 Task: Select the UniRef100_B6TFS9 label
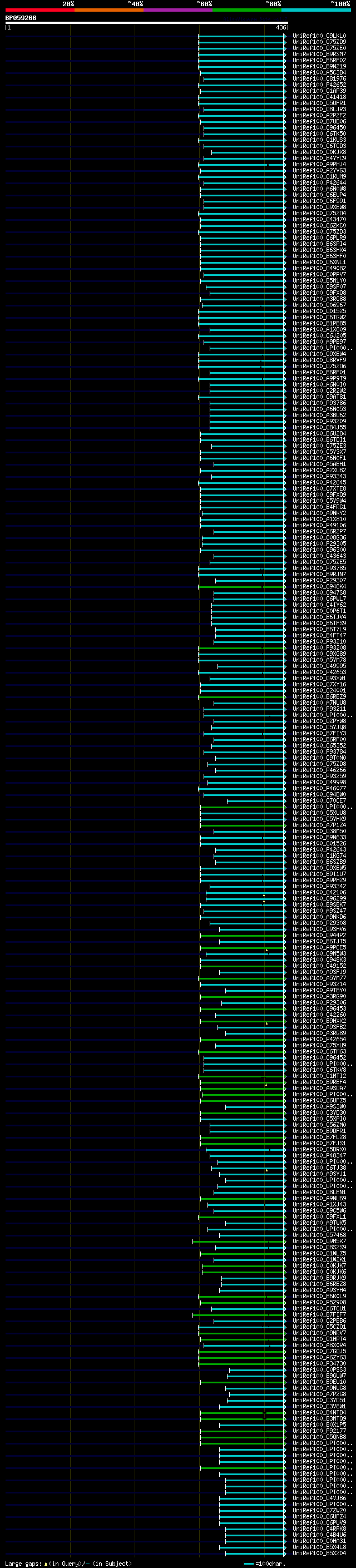(319, 624)
